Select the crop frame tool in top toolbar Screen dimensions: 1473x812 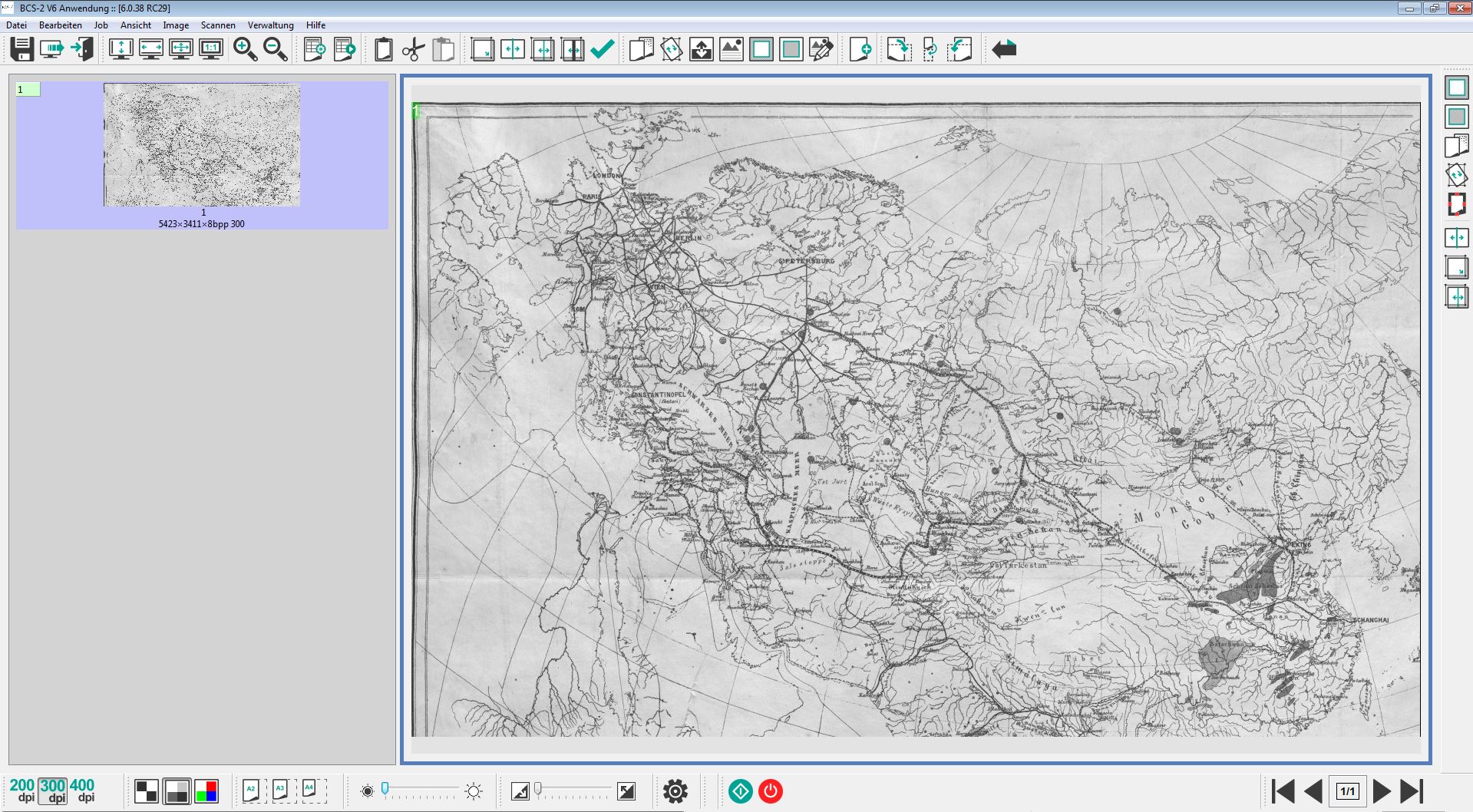pos(482,49)
